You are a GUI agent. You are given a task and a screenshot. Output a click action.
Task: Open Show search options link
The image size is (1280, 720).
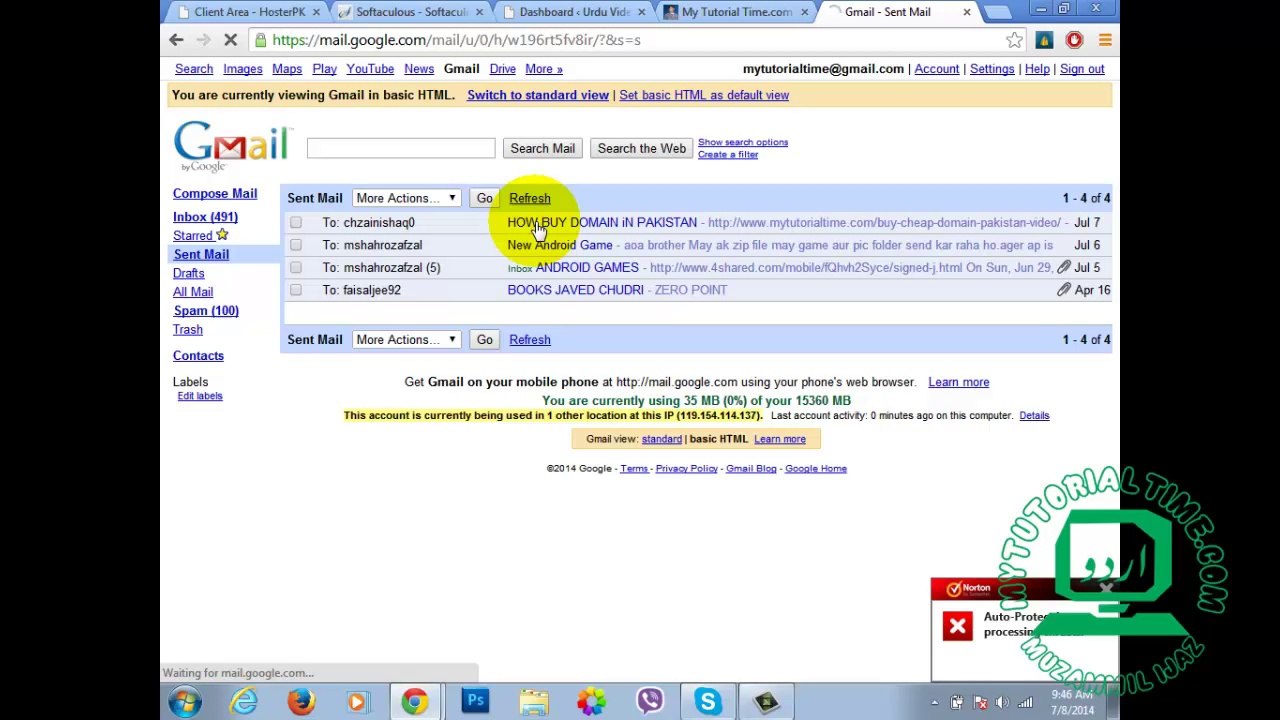pos(743,142)
